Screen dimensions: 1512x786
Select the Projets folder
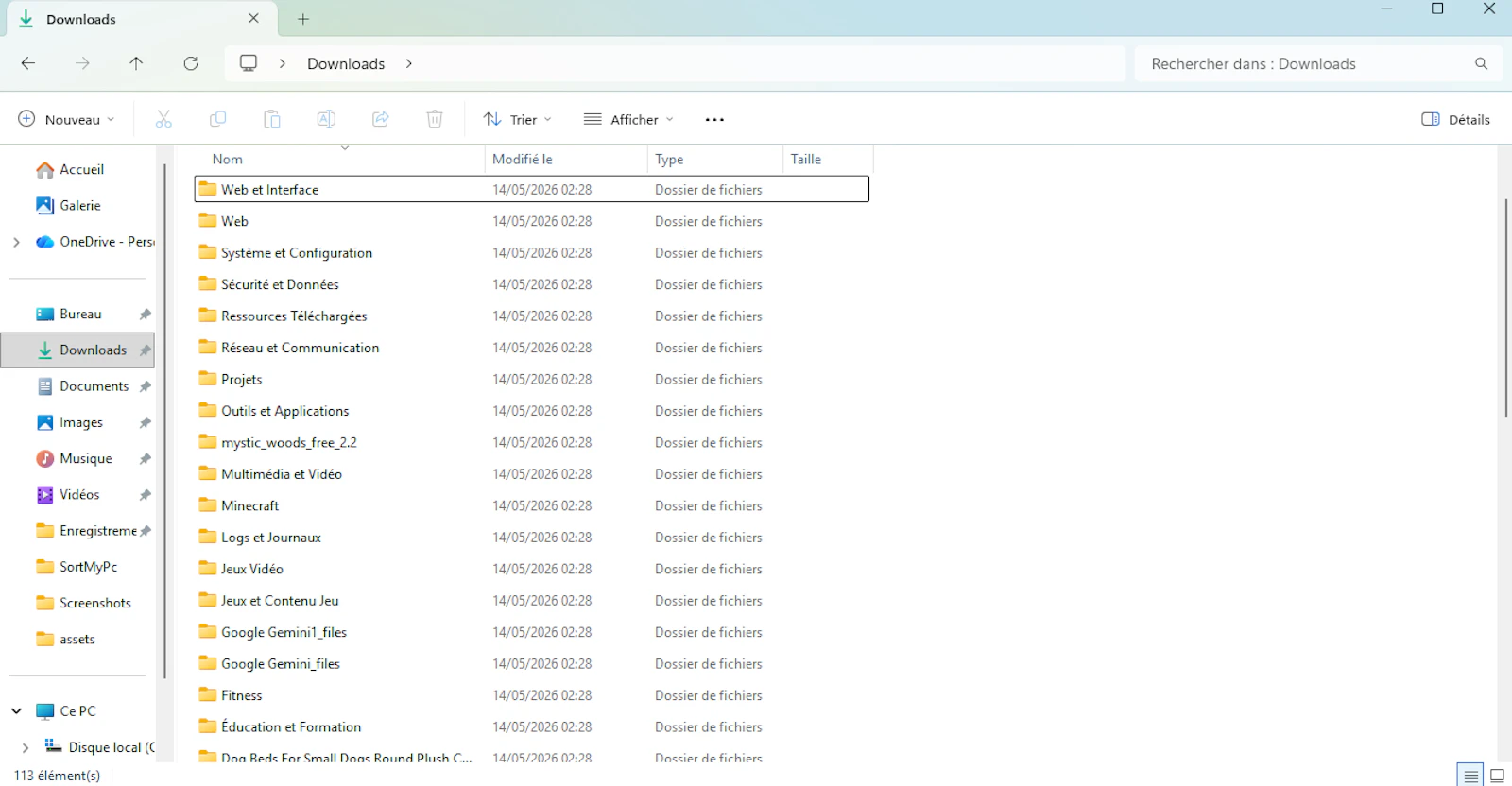[x=531, y=380]
